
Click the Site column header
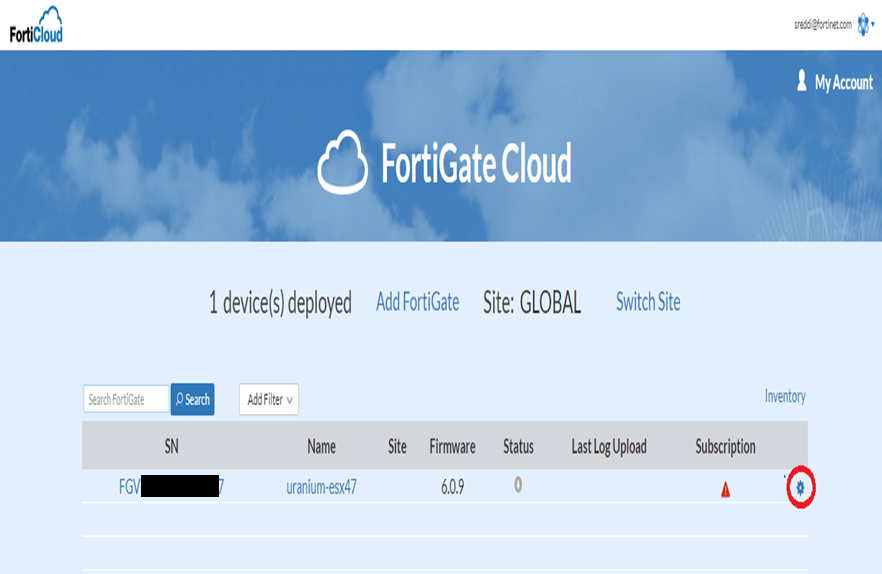(x=397, y=447)
